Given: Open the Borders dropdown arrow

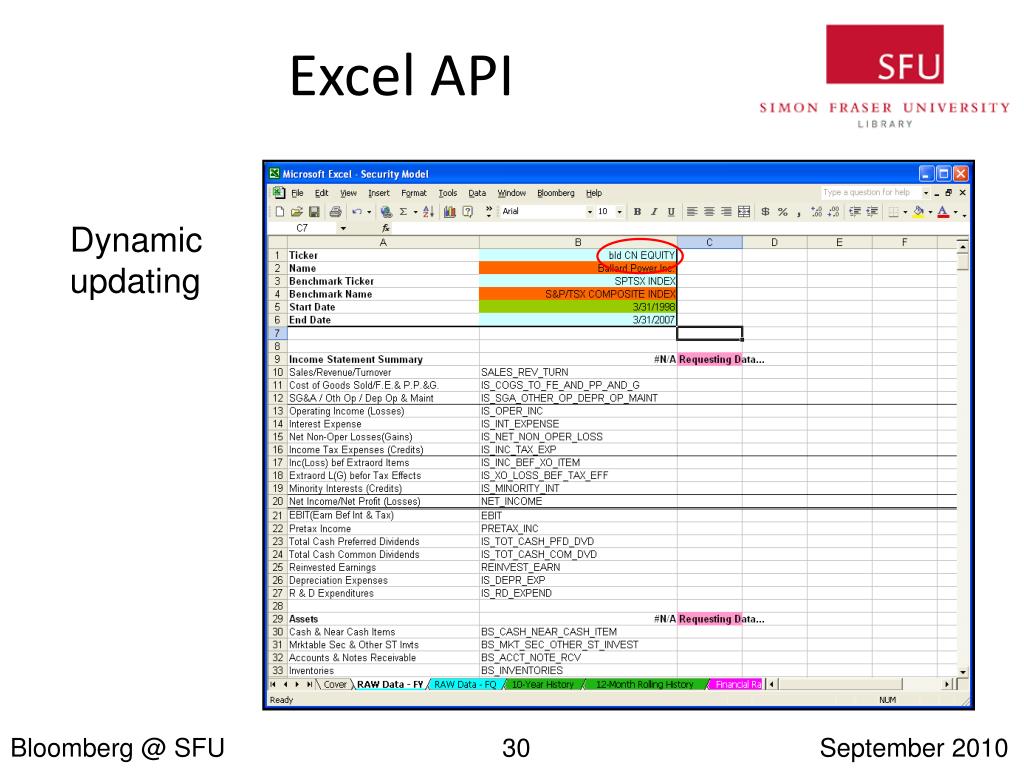Looking at the screenshot, I should click(x=905, y=212).
